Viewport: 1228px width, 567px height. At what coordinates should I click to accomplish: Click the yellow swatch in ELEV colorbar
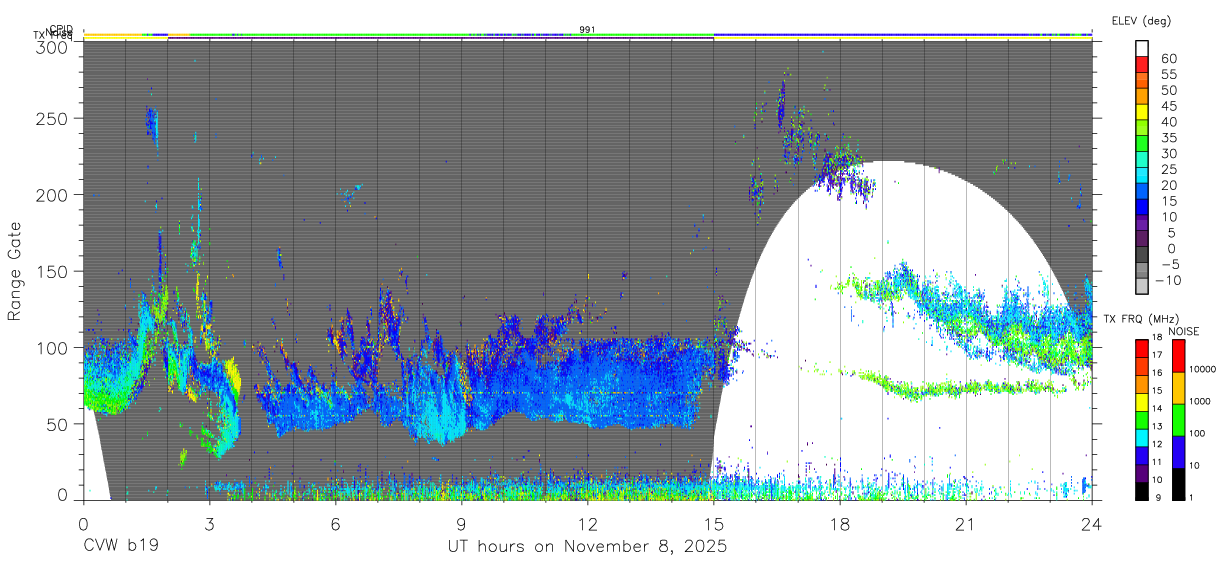[x=1143, y=111]
